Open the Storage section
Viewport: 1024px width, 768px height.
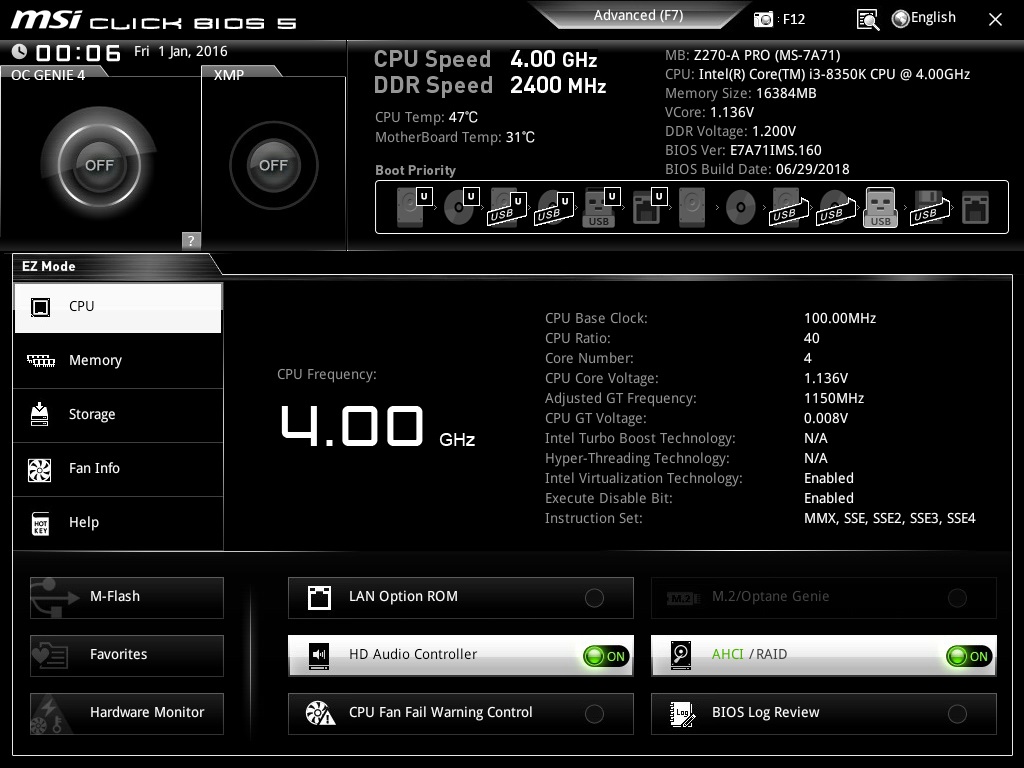pyautogui.click(x=118, y=415)
